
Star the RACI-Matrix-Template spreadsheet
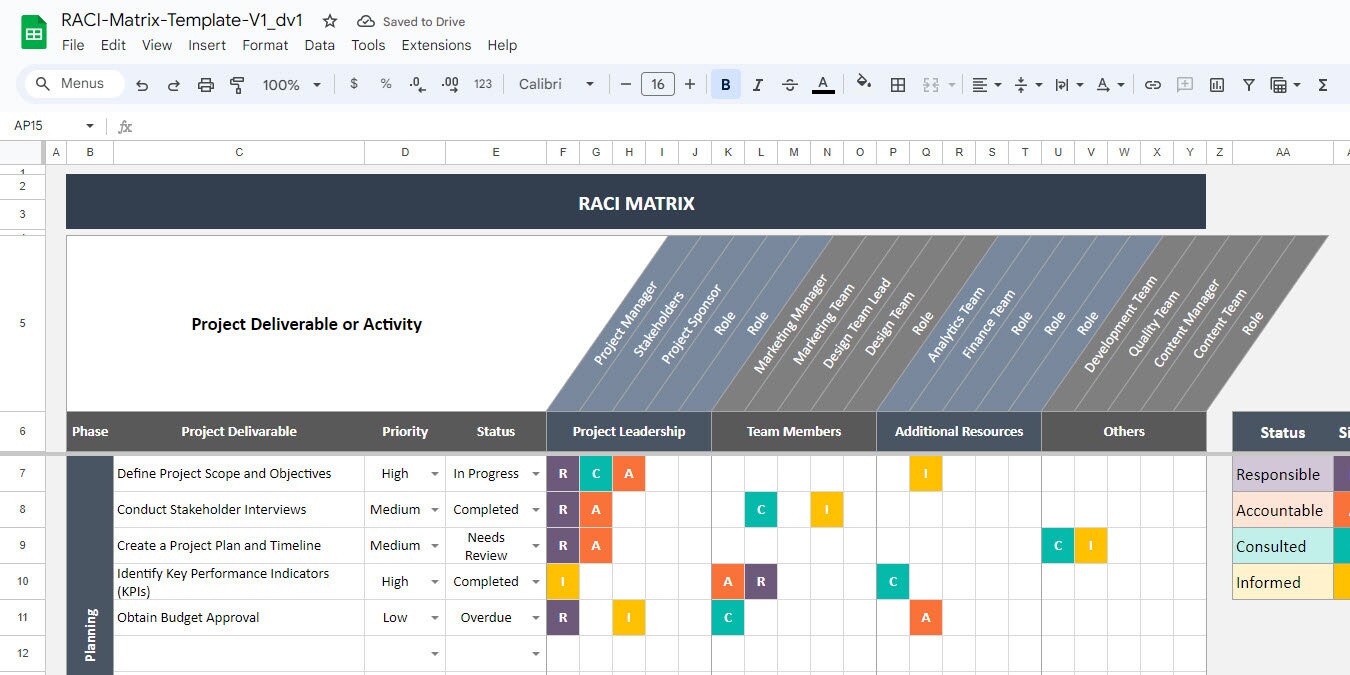pos(328,20)
